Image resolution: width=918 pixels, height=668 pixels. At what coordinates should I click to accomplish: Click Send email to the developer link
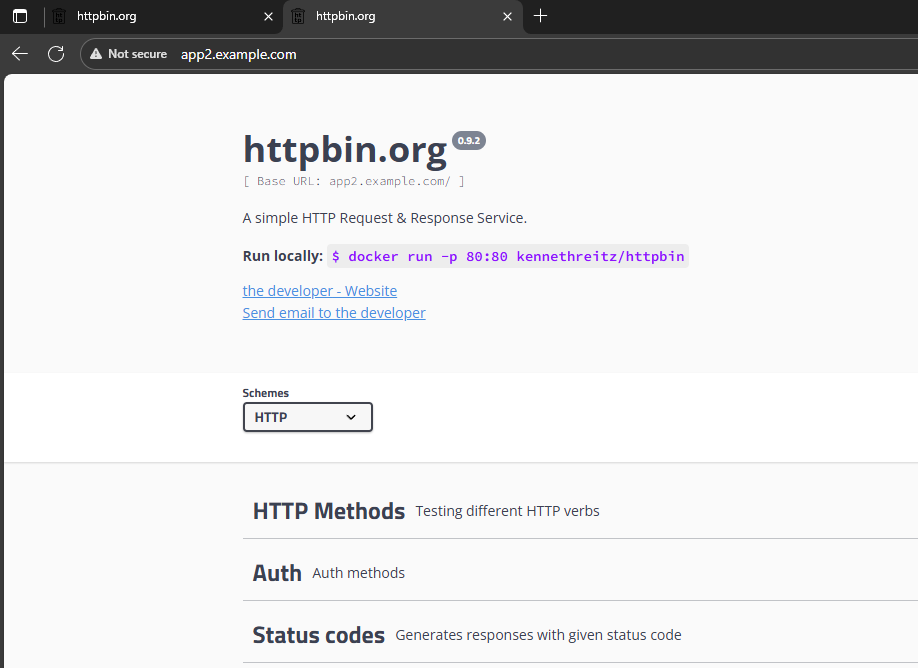click(x=334, y=313)
